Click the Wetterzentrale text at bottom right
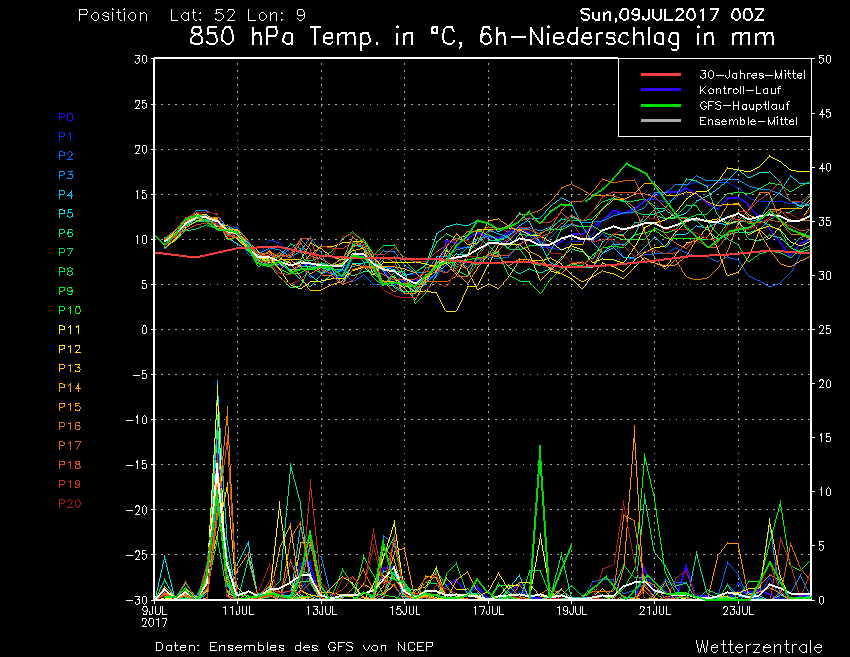 (759, 647)
